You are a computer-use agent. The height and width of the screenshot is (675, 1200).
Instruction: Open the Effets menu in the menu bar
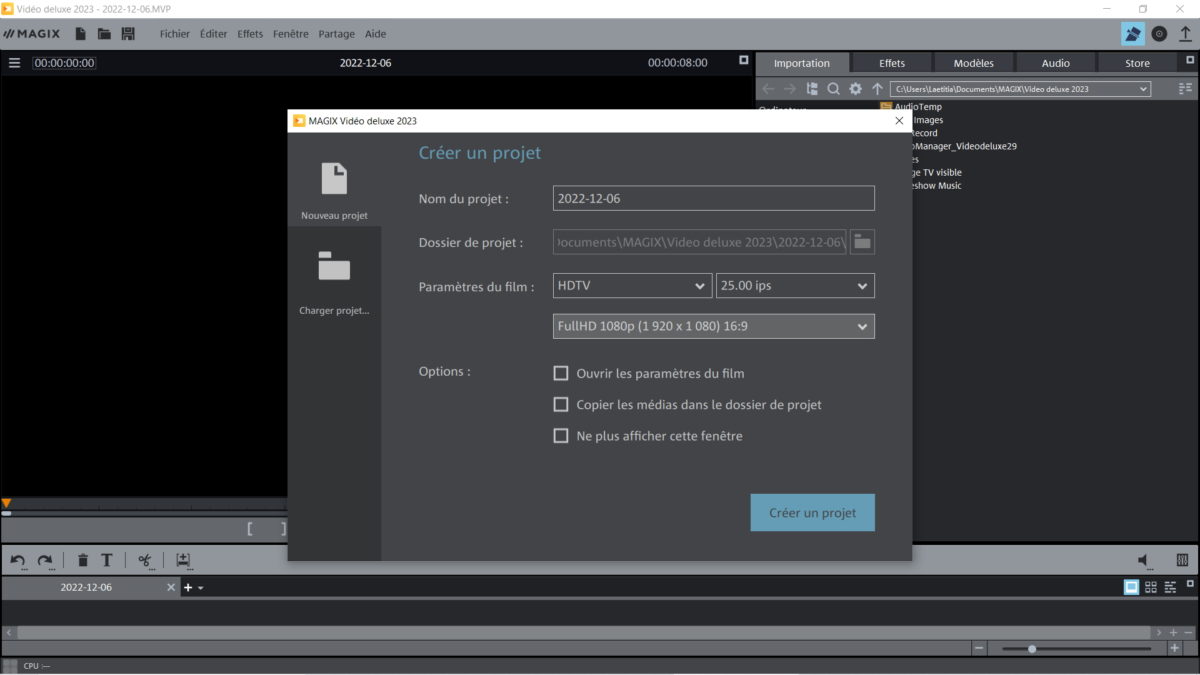point(250,34)
